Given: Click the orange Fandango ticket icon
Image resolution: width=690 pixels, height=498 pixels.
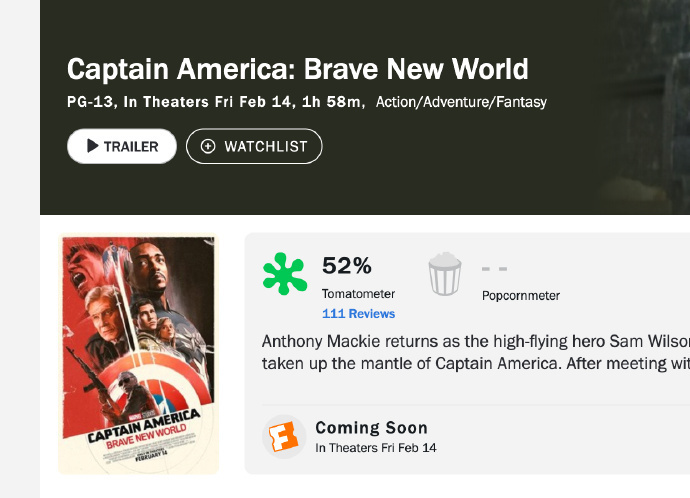Looking at the screenshot, I should [x=284, y=437].
